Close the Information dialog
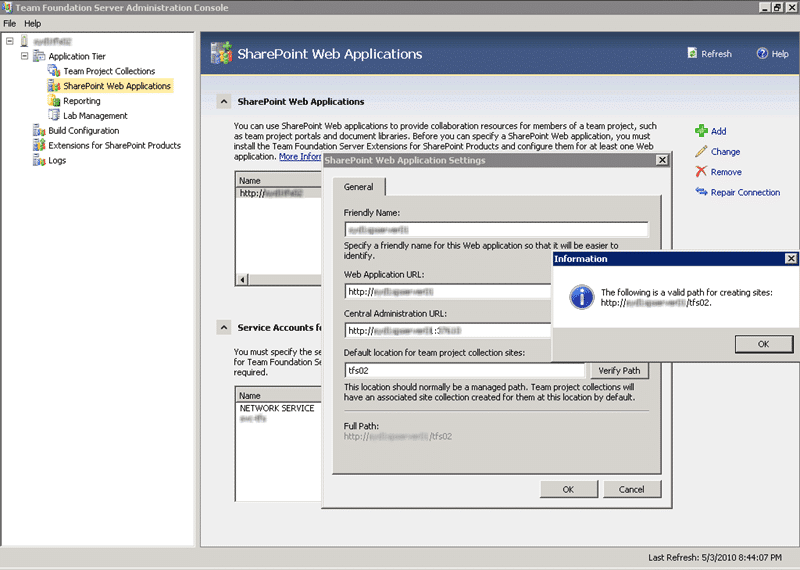Viewport: 800px width, 570px height. point(791,259)
